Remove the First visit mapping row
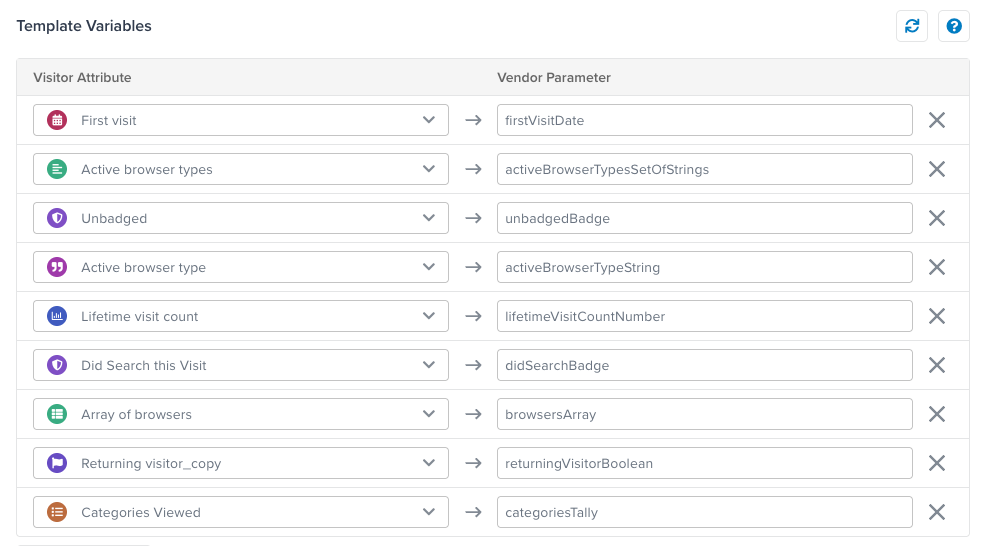983x546 pixels. tap(937, 120)
